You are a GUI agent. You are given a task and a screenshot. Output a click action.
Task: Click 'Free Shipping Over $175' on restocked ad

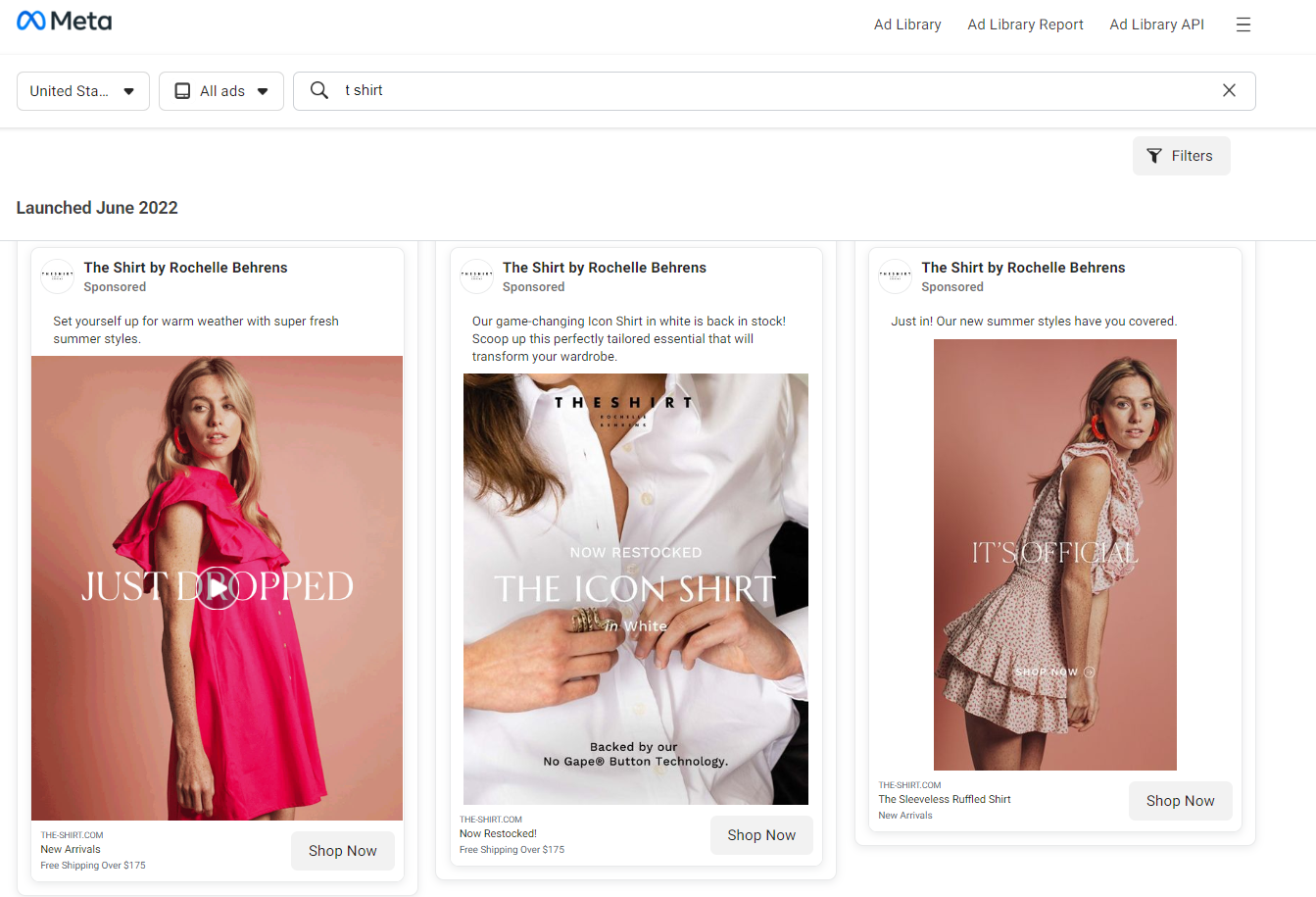tap(512, 850)
